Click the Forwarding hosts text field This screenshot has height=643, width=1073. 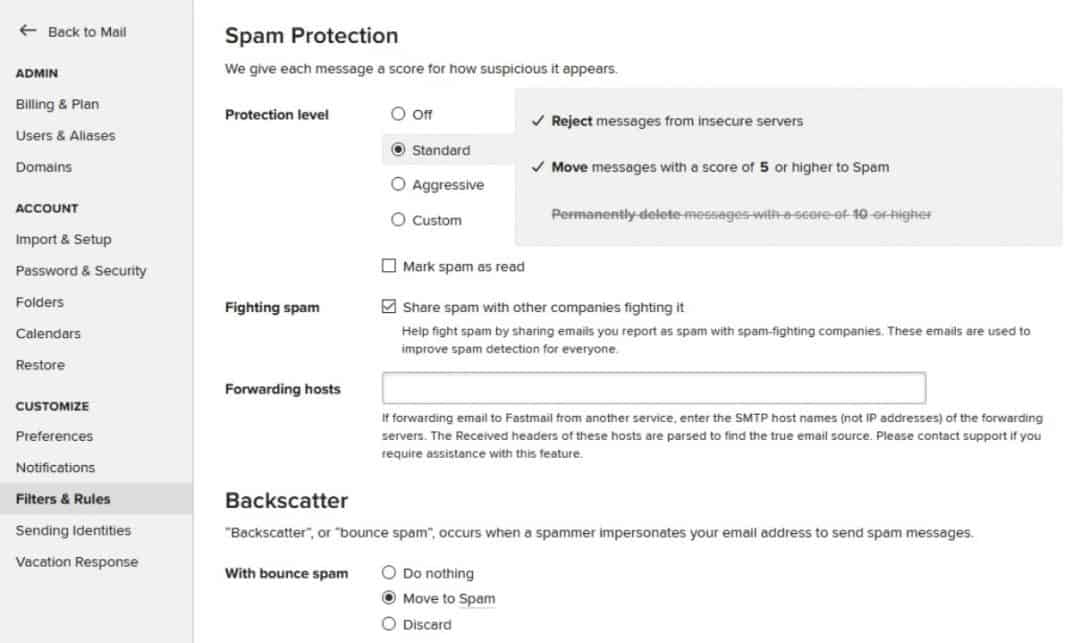(x=653, y=388)
